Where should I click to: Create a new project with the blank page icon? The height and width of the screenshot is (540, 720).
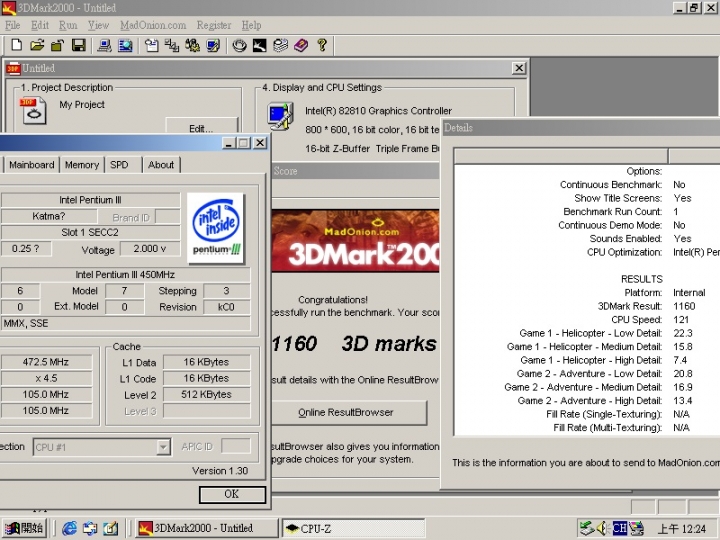click(x=17, y=45)
